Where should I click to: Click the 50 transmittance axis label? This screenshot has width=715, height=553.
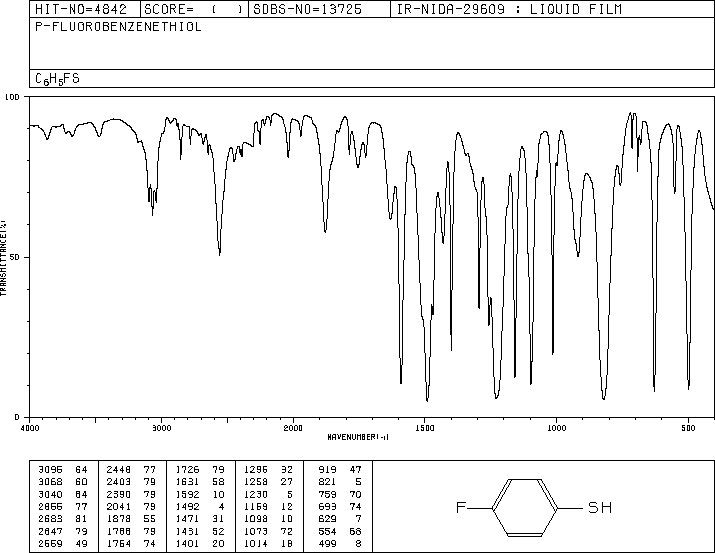point(14,257)
